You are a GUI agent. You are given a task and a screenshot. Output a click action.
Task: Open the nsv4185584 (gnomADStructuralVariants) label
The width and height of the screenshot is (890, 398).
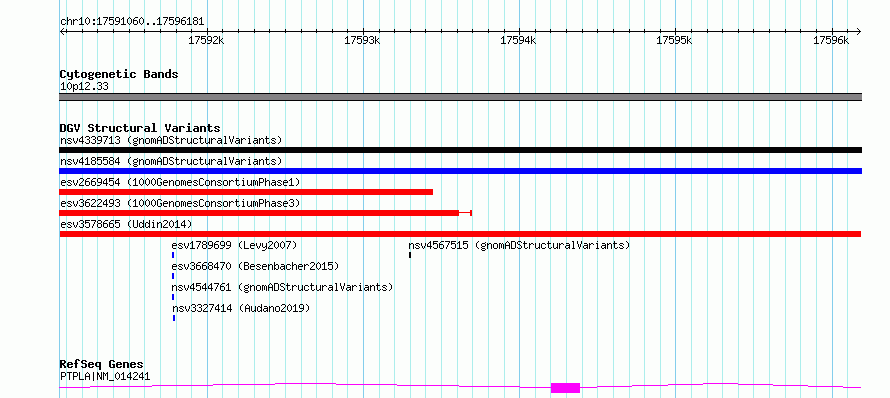click(x=171, y=161)
